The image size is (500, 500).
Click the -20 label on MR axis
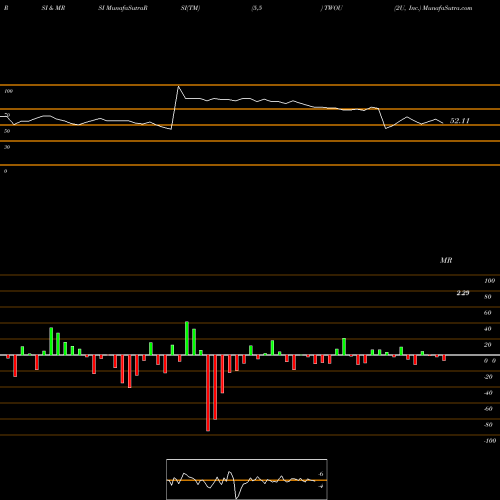[488, 377]
